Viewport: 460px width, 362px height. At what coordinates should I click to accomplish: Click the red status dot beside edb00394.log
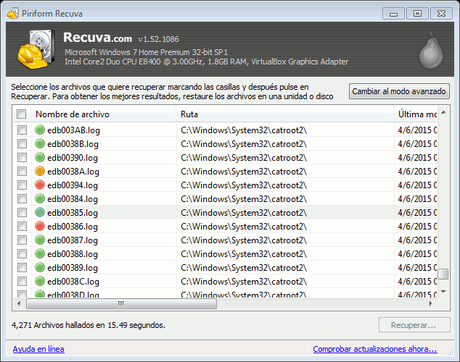coord(40,185)
